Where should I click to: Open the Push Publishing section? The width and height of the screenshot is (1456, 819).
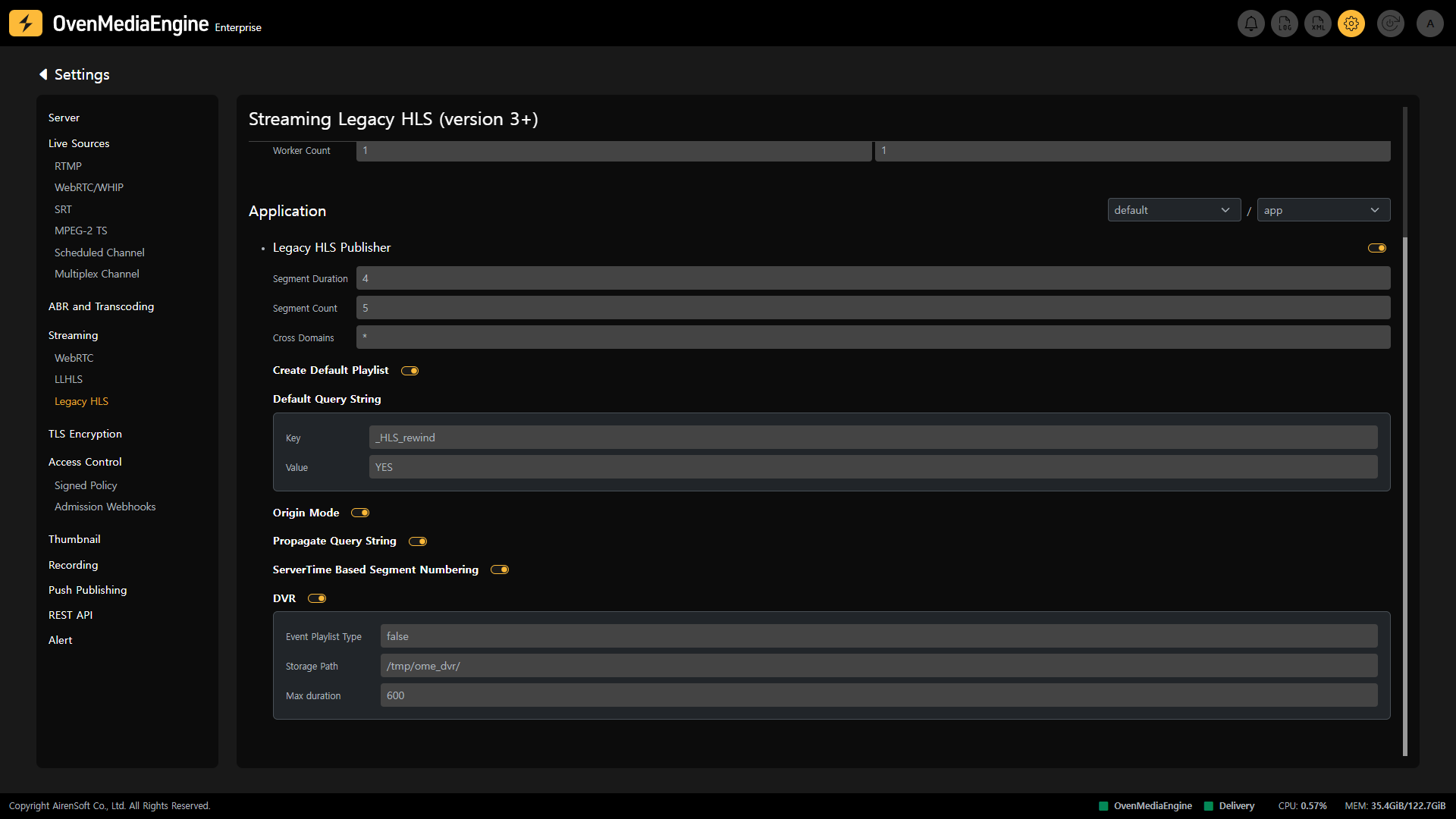pyautogui.click(x=87, y=590)
